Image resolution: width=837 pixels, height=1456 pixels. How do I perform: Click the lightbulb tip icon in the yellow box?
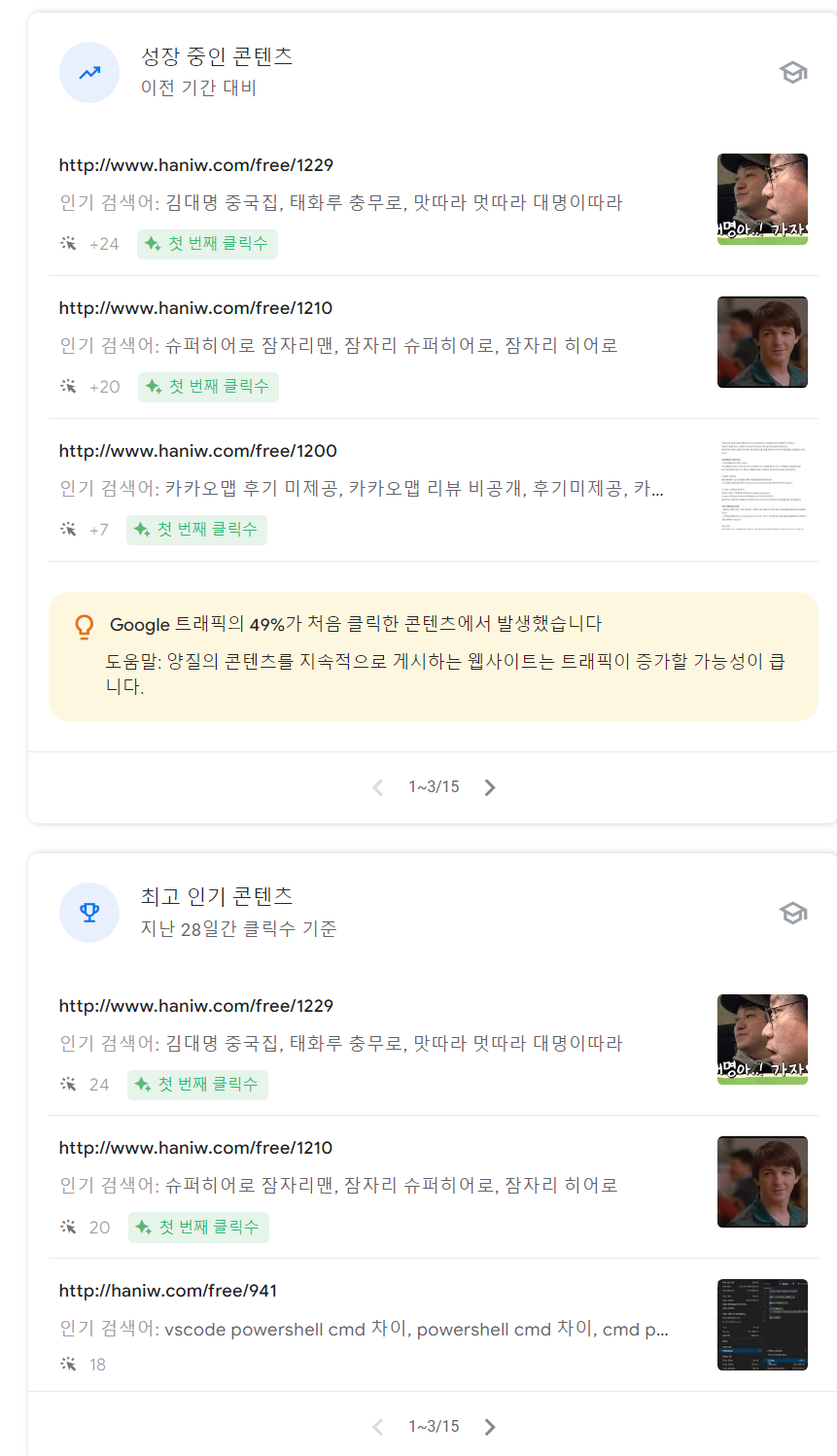tap(85, 627)
